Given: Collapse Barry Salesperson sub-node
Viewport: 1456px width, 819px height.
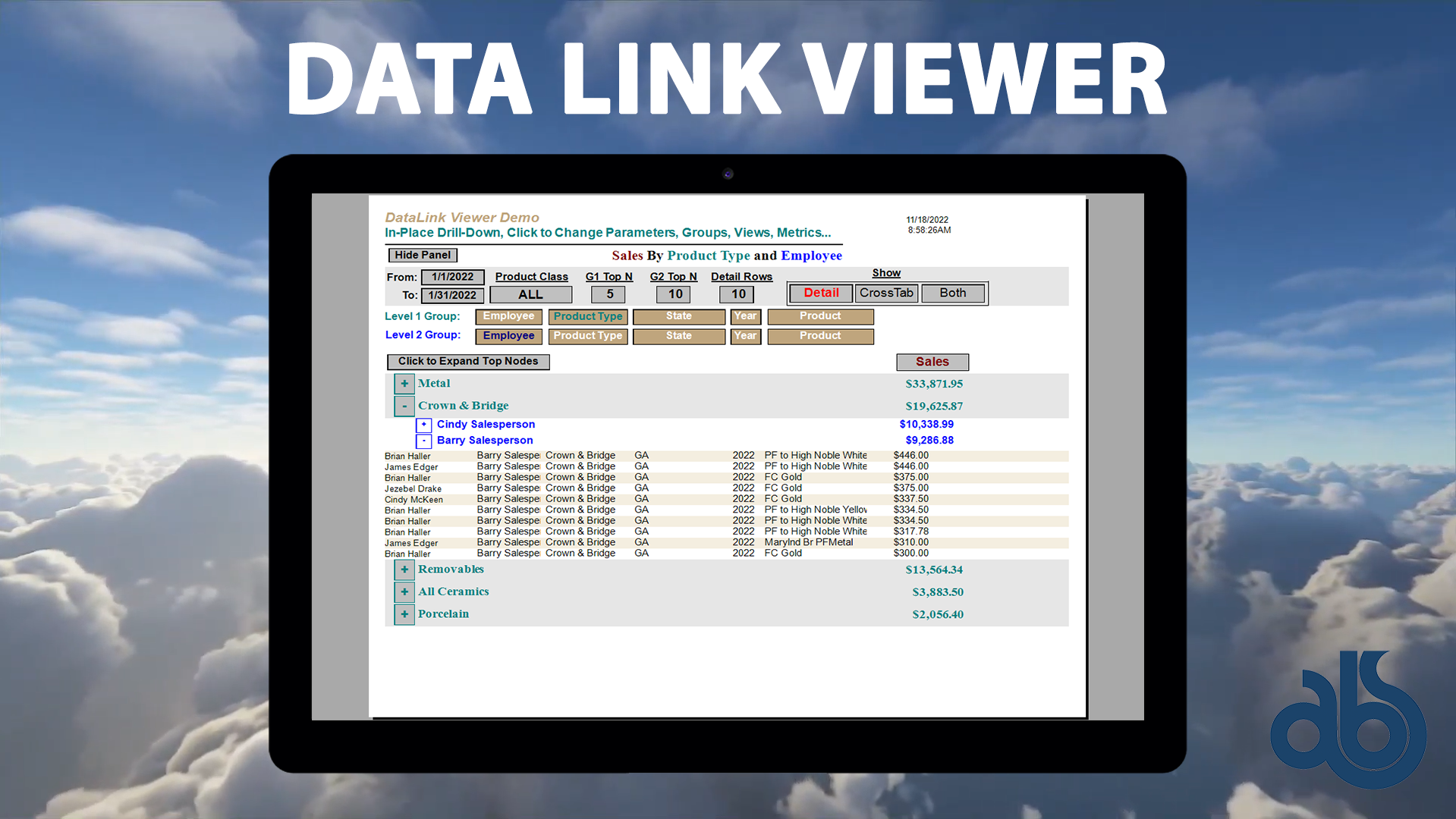Looking at the screenshot, I should pyautogui.click(x=424, y=441).
